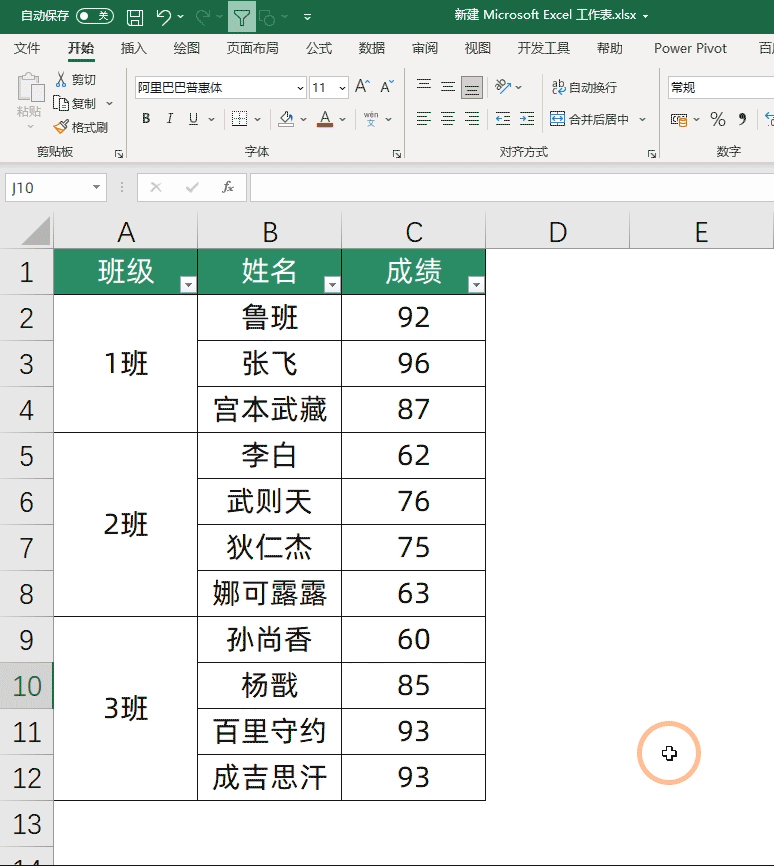Toggle Bold formatting
Image resolution: width=774 pixels, height=866 pixels.
pos(146,119)
